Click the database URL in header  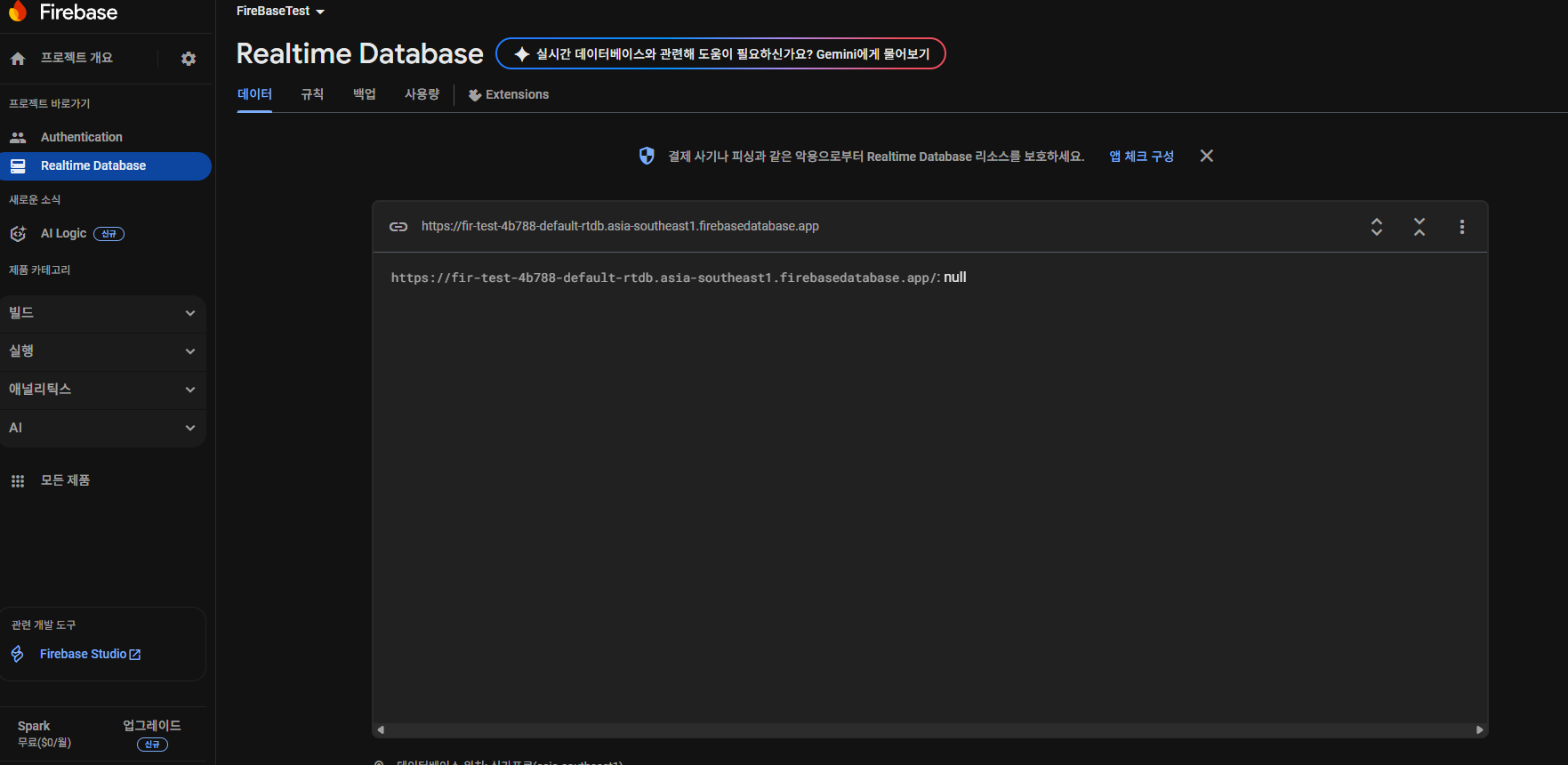coord(620,226)
